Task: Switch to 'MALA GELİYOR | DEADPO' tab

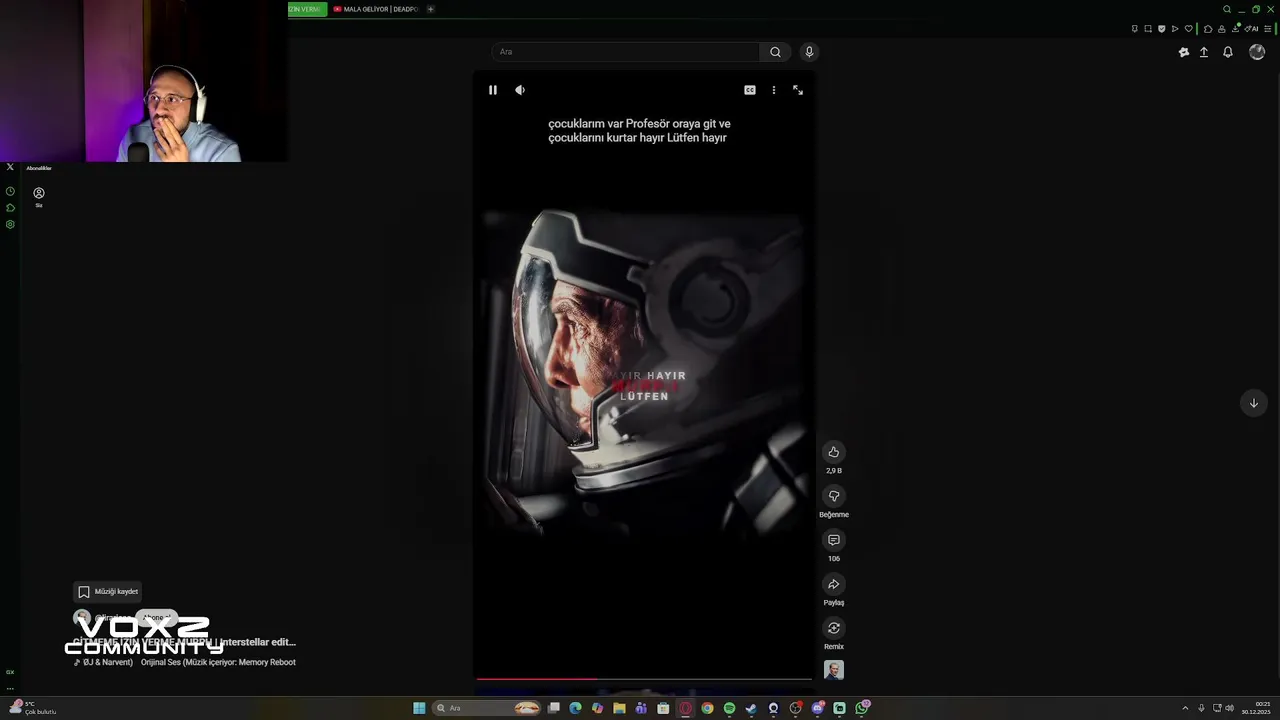Action: click(x=375, y=9)
